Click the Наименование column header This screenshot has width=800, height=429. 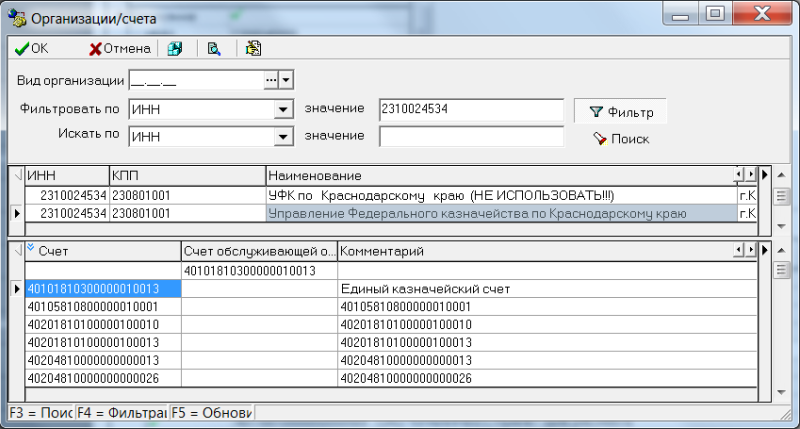click(x=500, y=175)
